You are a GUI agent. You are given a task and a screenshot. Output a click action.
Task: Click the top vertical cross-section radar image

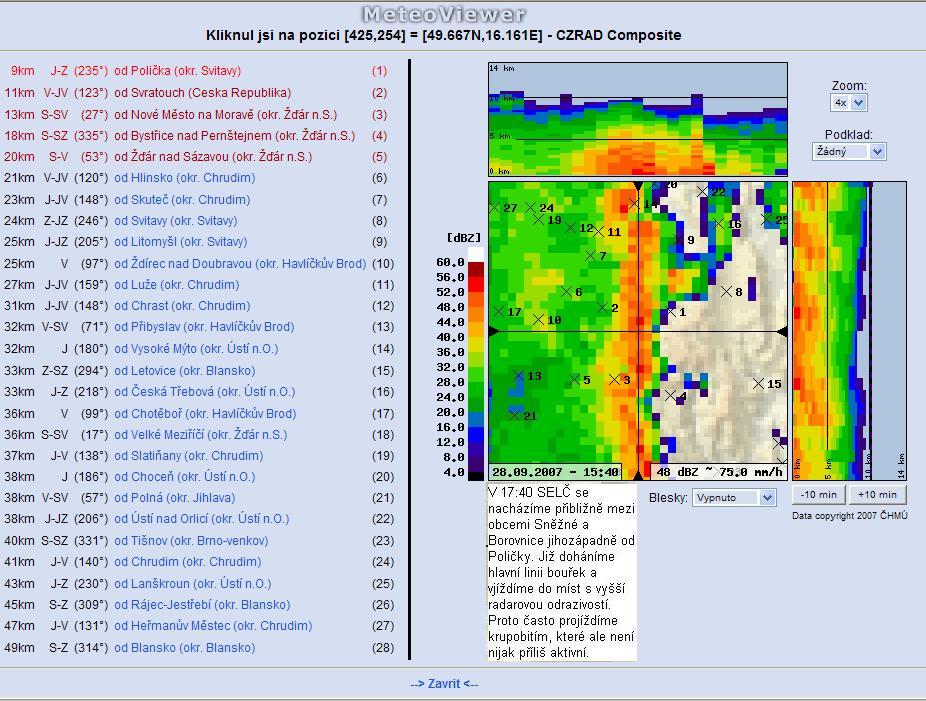coord(638,119)
